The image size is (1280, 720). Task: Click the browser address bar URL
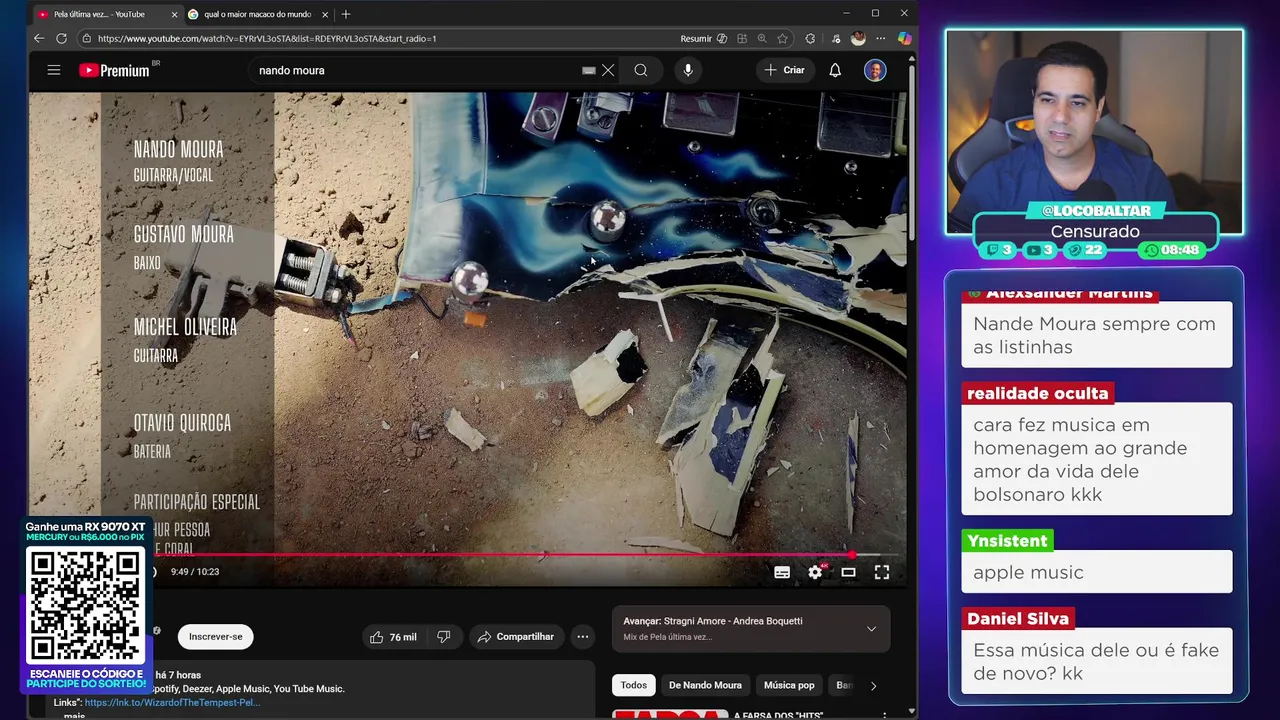tap(267, 38)
